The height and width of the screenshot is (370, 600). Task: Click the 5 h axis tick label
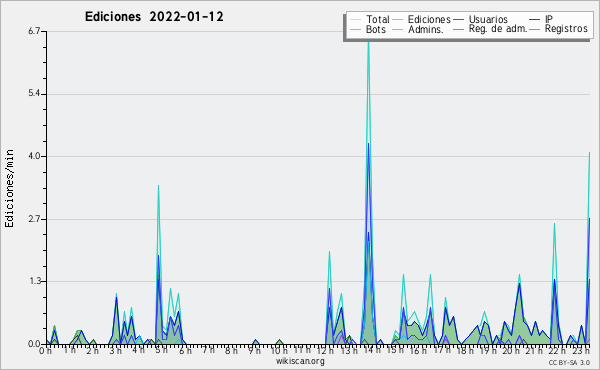click(x=161, y=350)
